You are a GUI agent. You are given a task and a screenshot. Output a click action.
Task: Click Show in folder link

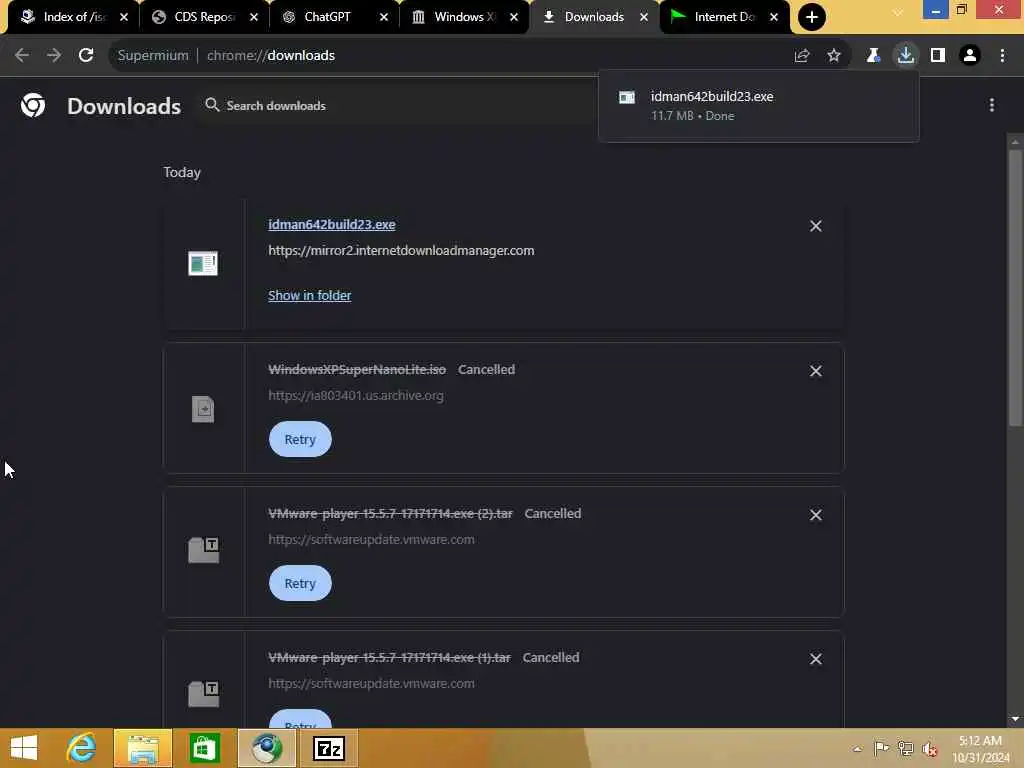[310, 295]
